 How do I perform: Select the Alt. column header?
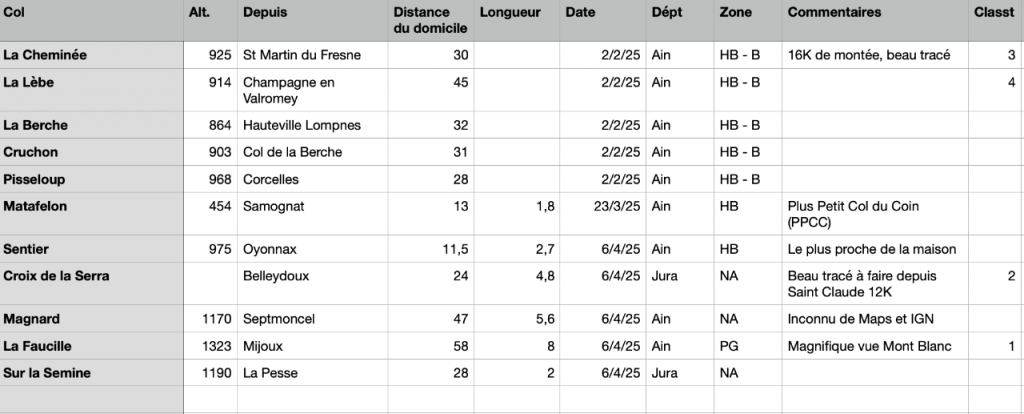(x=210, y=20)
